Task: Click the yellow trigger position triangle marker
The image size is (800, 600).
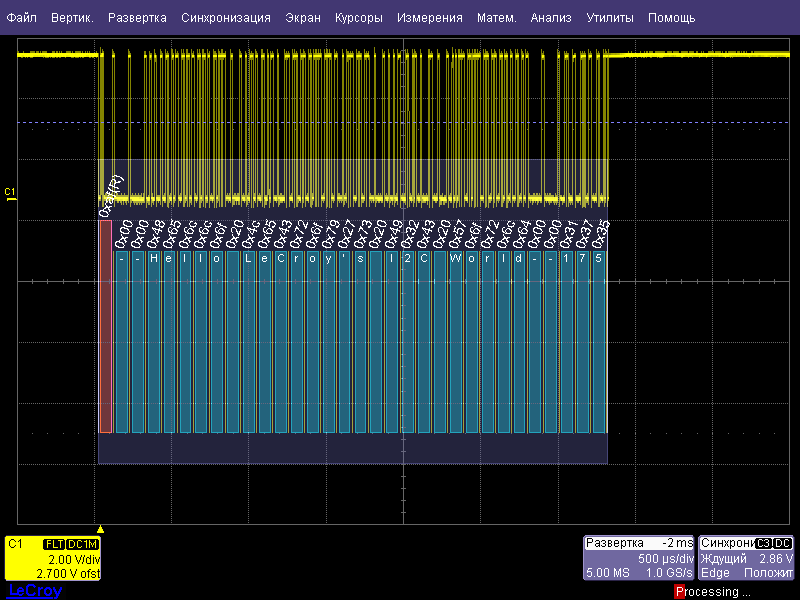Action: coord(100,527)
